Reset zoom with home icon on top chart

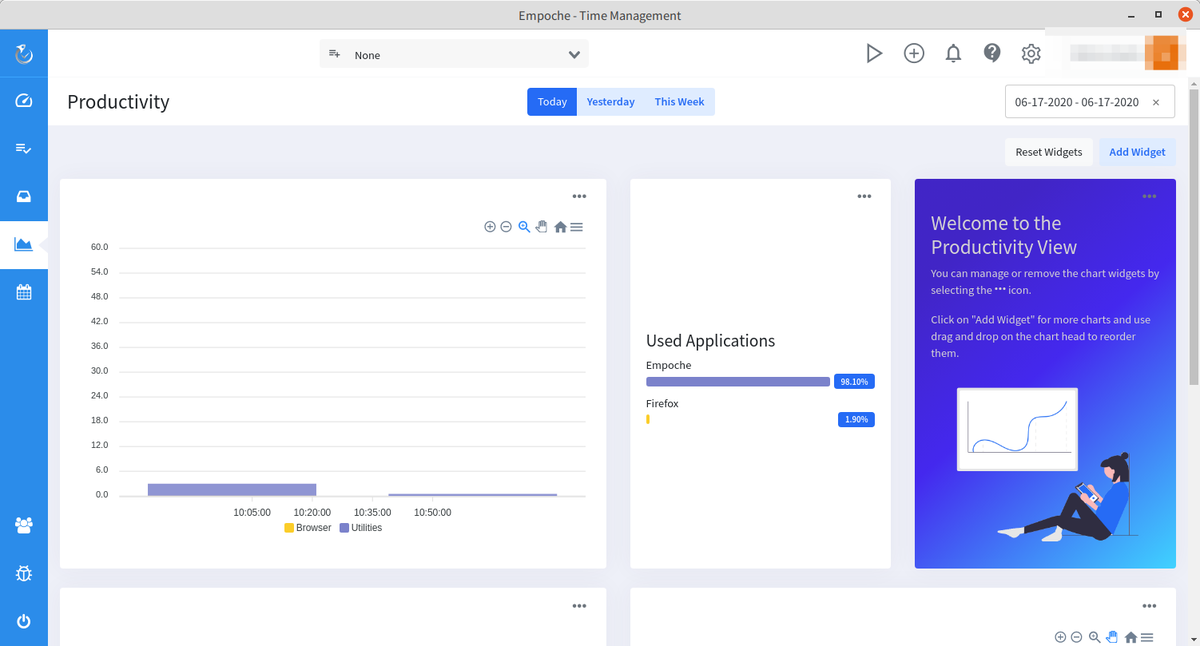pos(560,227)
